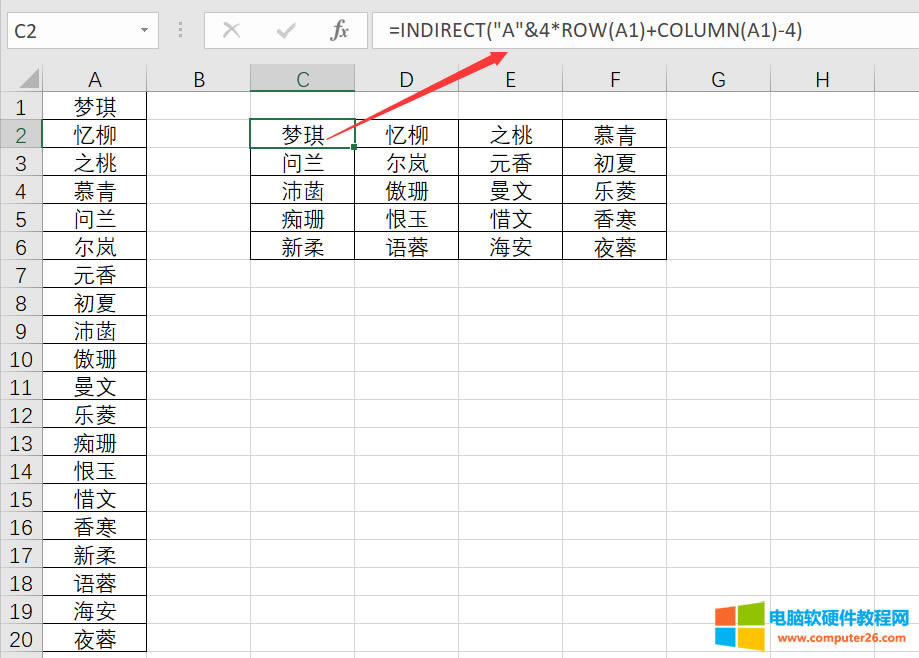Select row 1 header
The width and height of the screenshot is (919, 658).
[x=22, y=106]
